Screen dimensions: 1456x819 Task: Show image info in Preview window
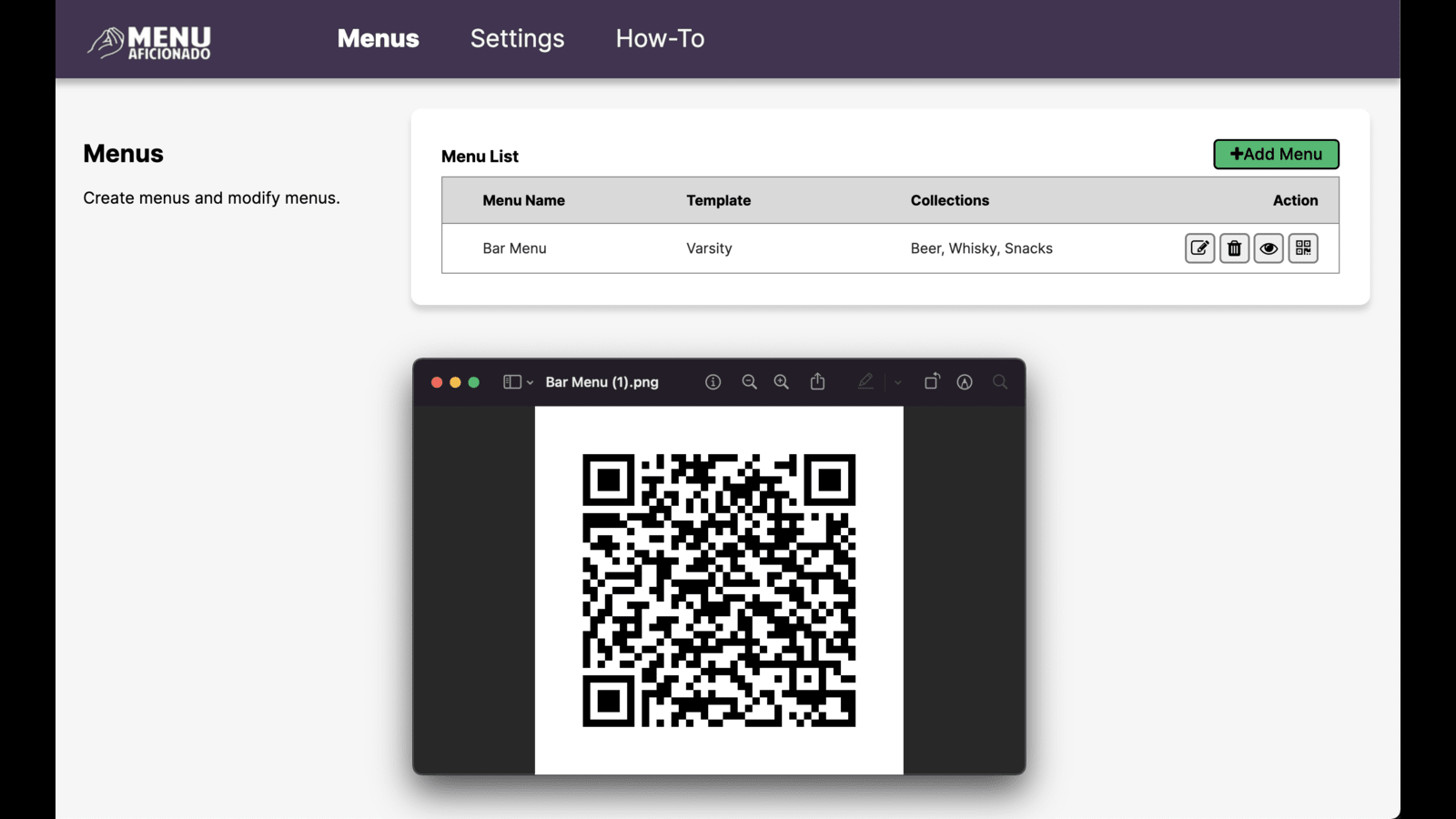(x=713, y=382)
